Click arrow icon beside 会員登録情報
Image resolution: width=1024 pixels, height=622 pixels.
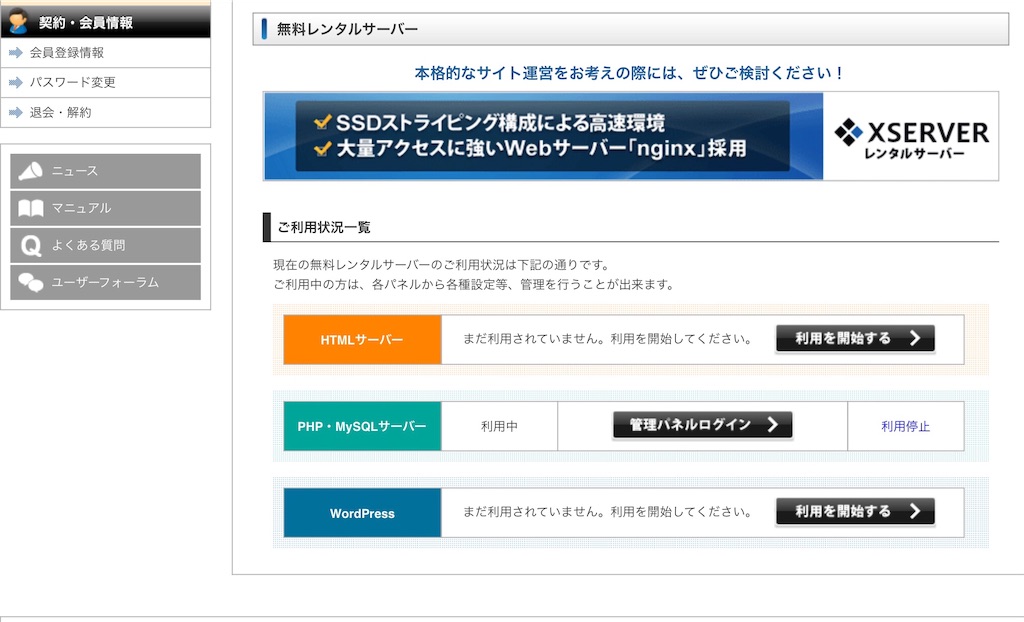[16, 53]
